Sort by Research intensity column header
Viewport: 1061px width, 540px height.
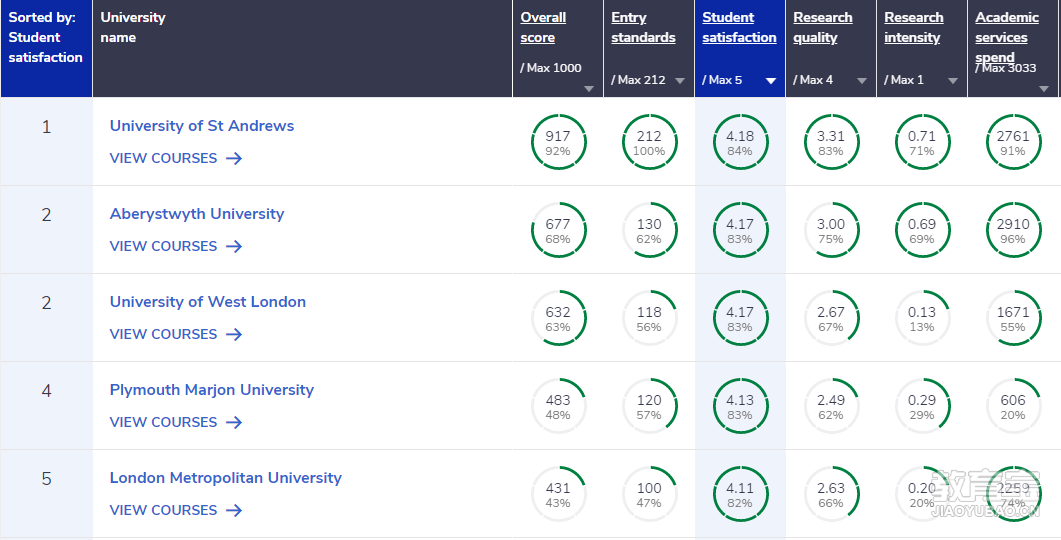point(913,28)
